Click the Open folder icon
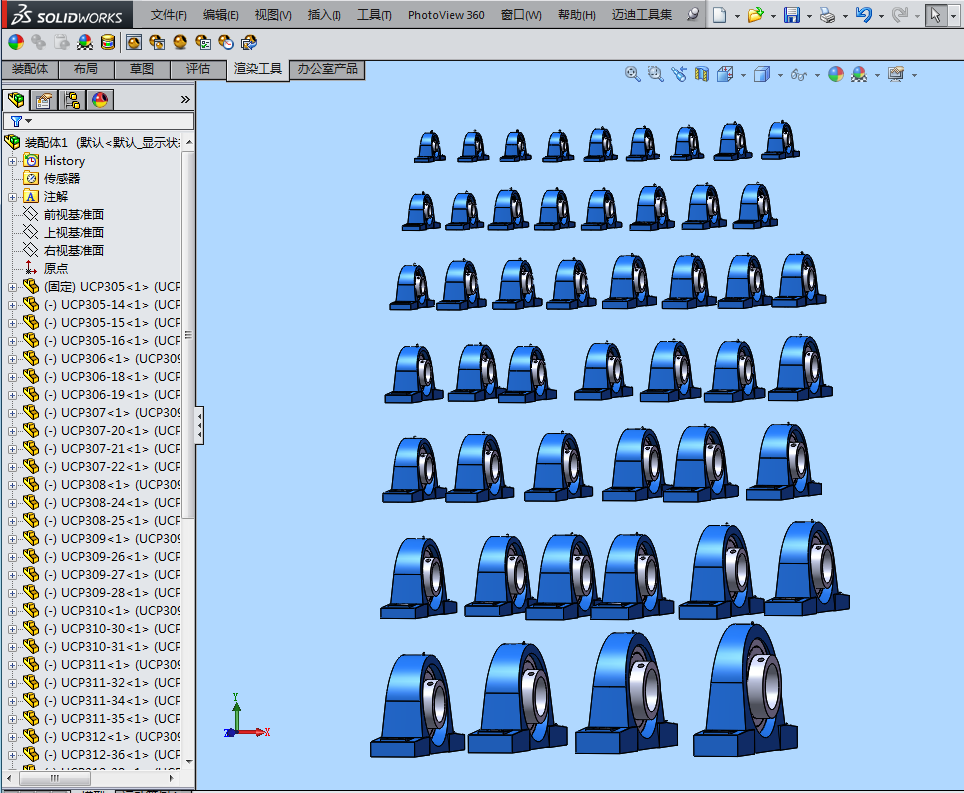The width and height of the screenshot is (964, 793). click(756, 15)
